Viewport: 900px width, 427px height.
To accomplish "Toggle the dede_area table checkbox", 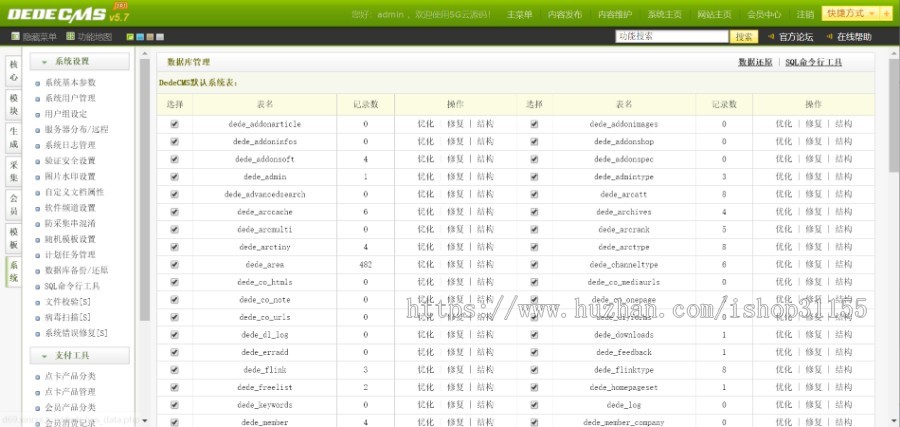I will tap(174, 265).
